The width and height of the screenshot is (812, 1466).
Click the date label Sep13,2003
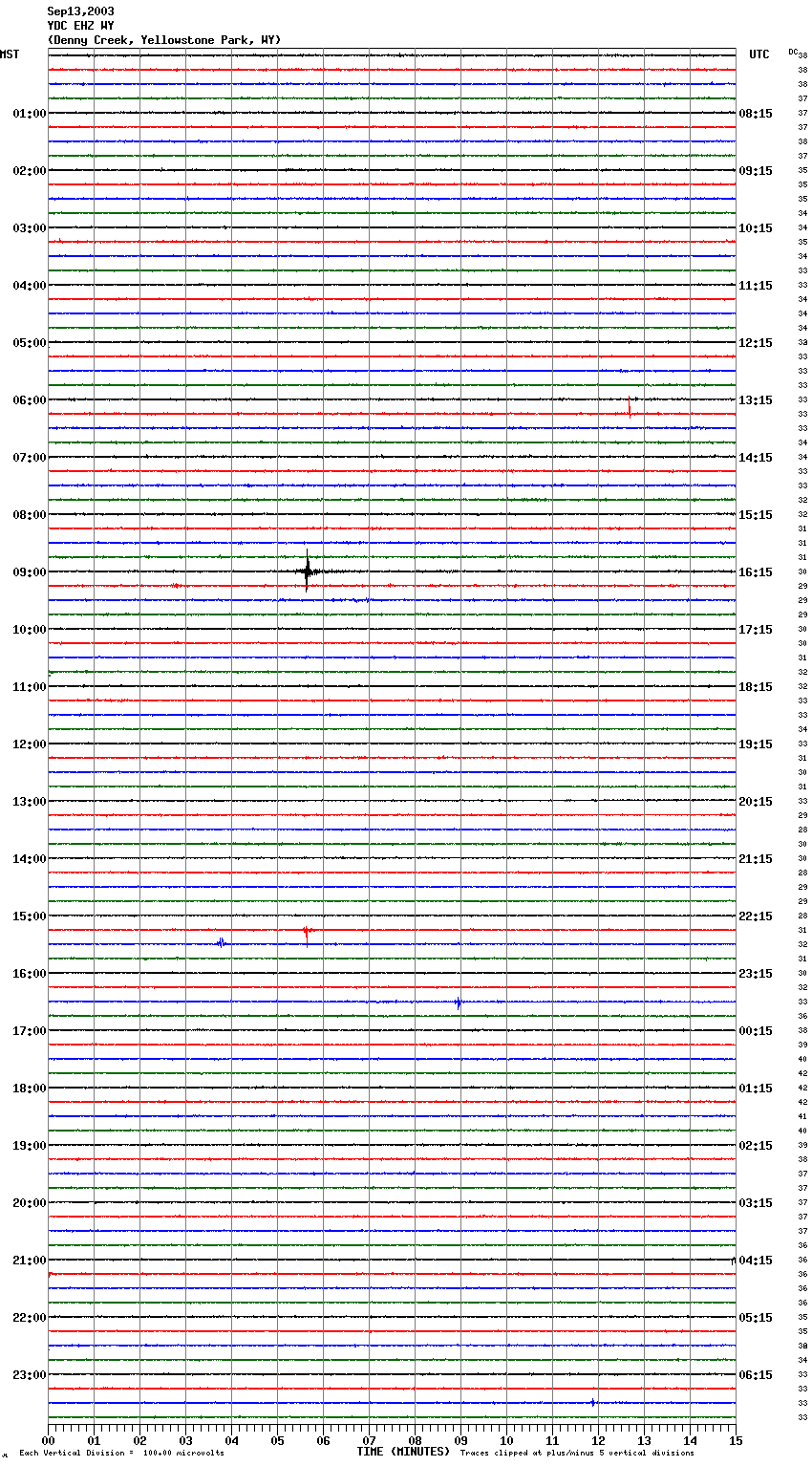pos(80,11)
